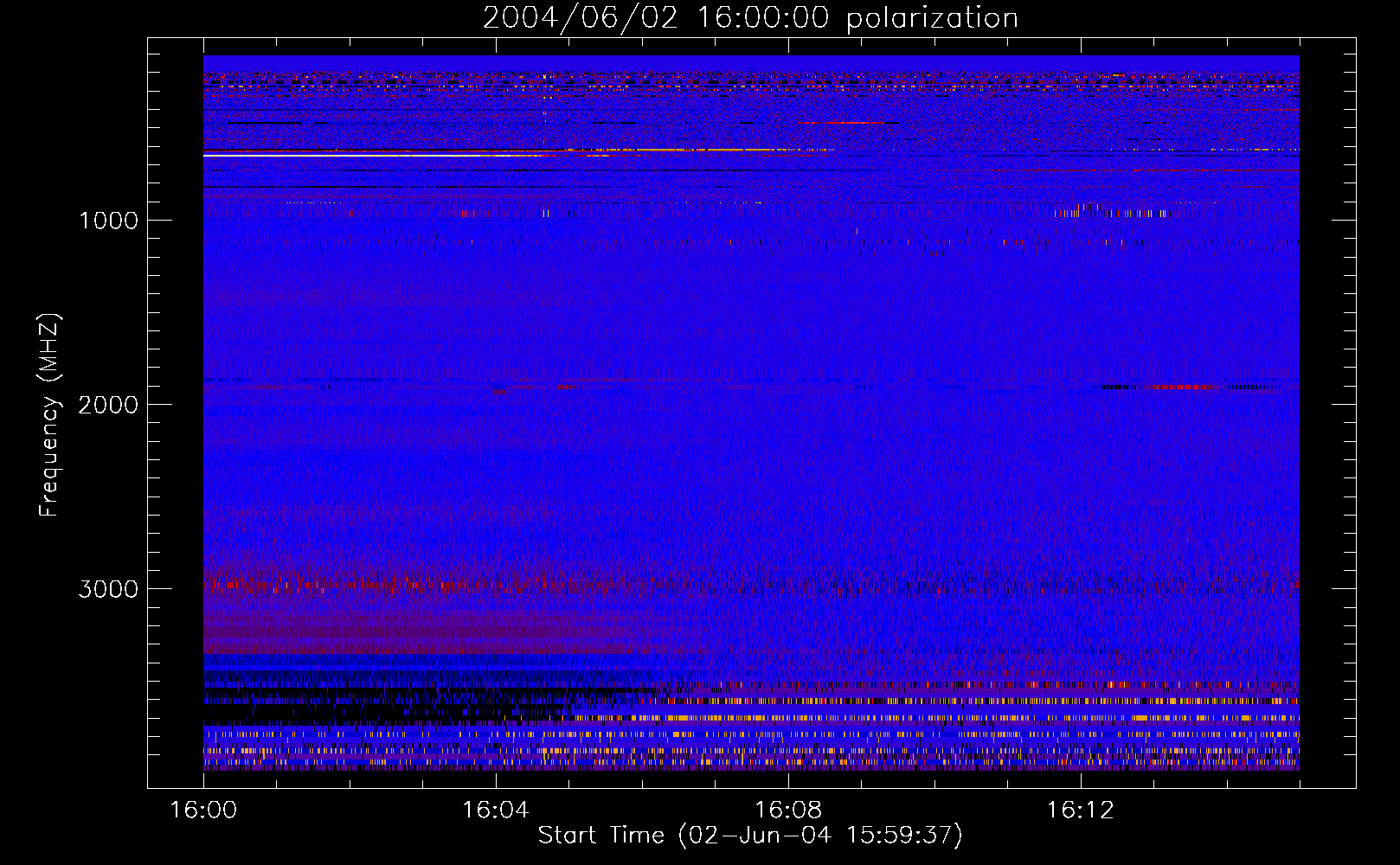Click the 16:04 time tick label
Screen dimensions: 1400x865
[x=495, y=811]
